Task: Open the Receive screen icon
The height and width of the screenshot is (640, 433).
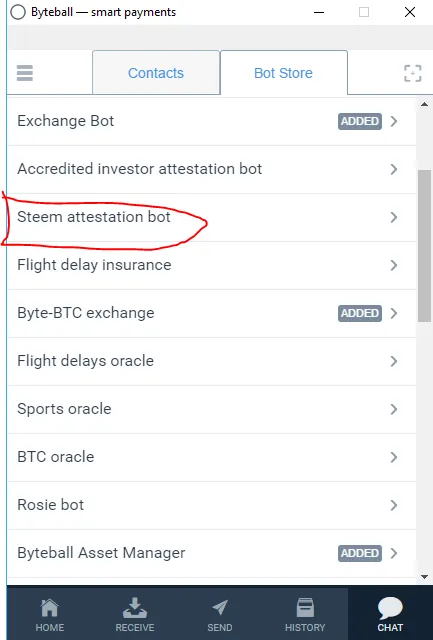Action: point(135,607)
